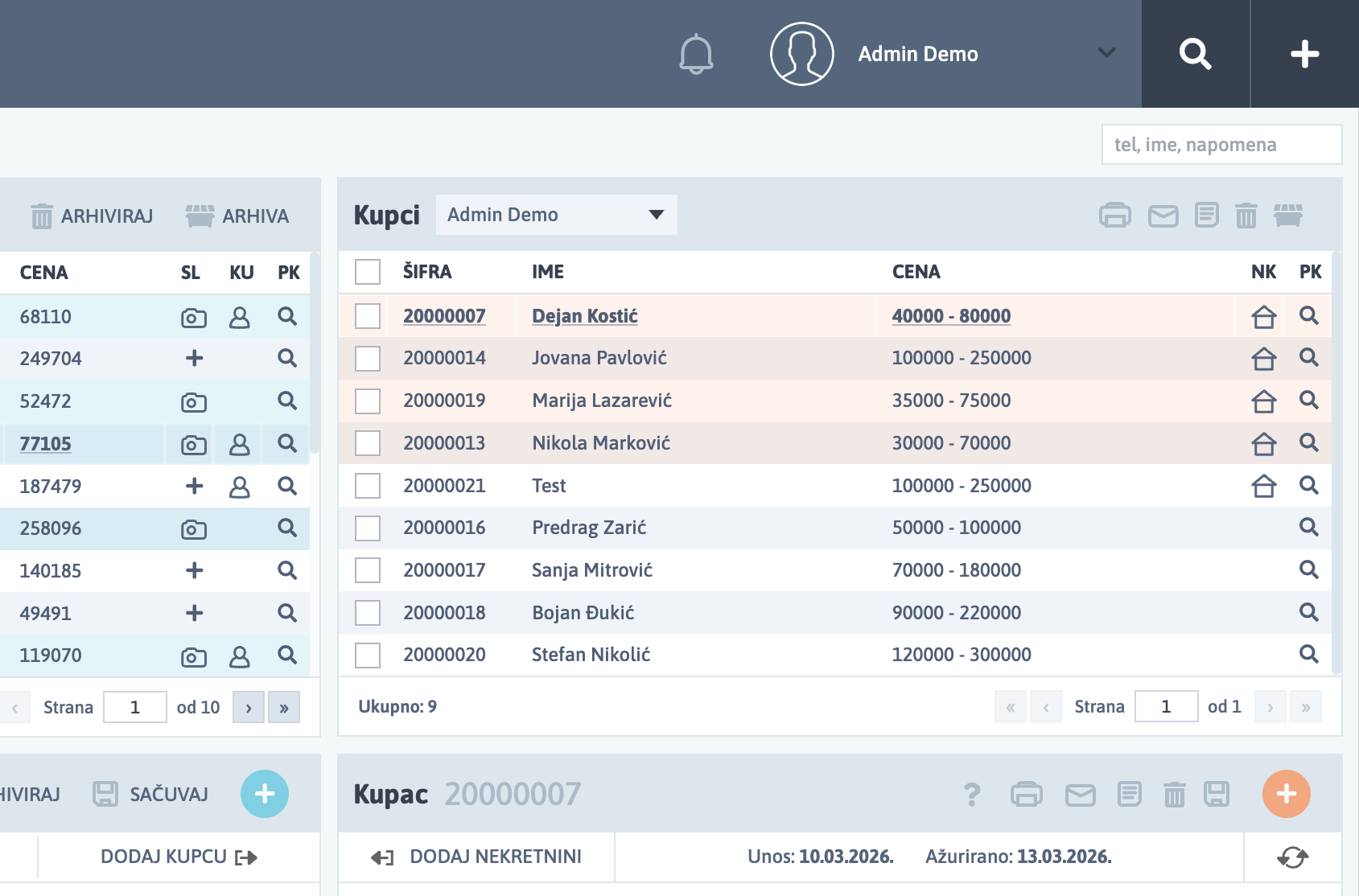Print the Kupac 20000007 record
The width and height of the screenshot is (1359, 896).
(x=1027, y=795)
